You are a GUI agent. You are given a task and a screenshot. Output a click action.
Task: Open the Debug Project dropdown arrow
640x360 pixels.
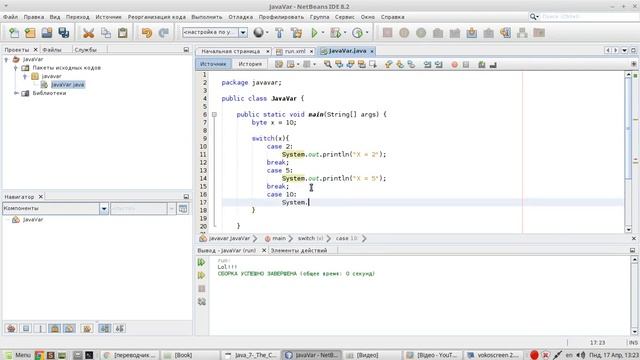345,33
